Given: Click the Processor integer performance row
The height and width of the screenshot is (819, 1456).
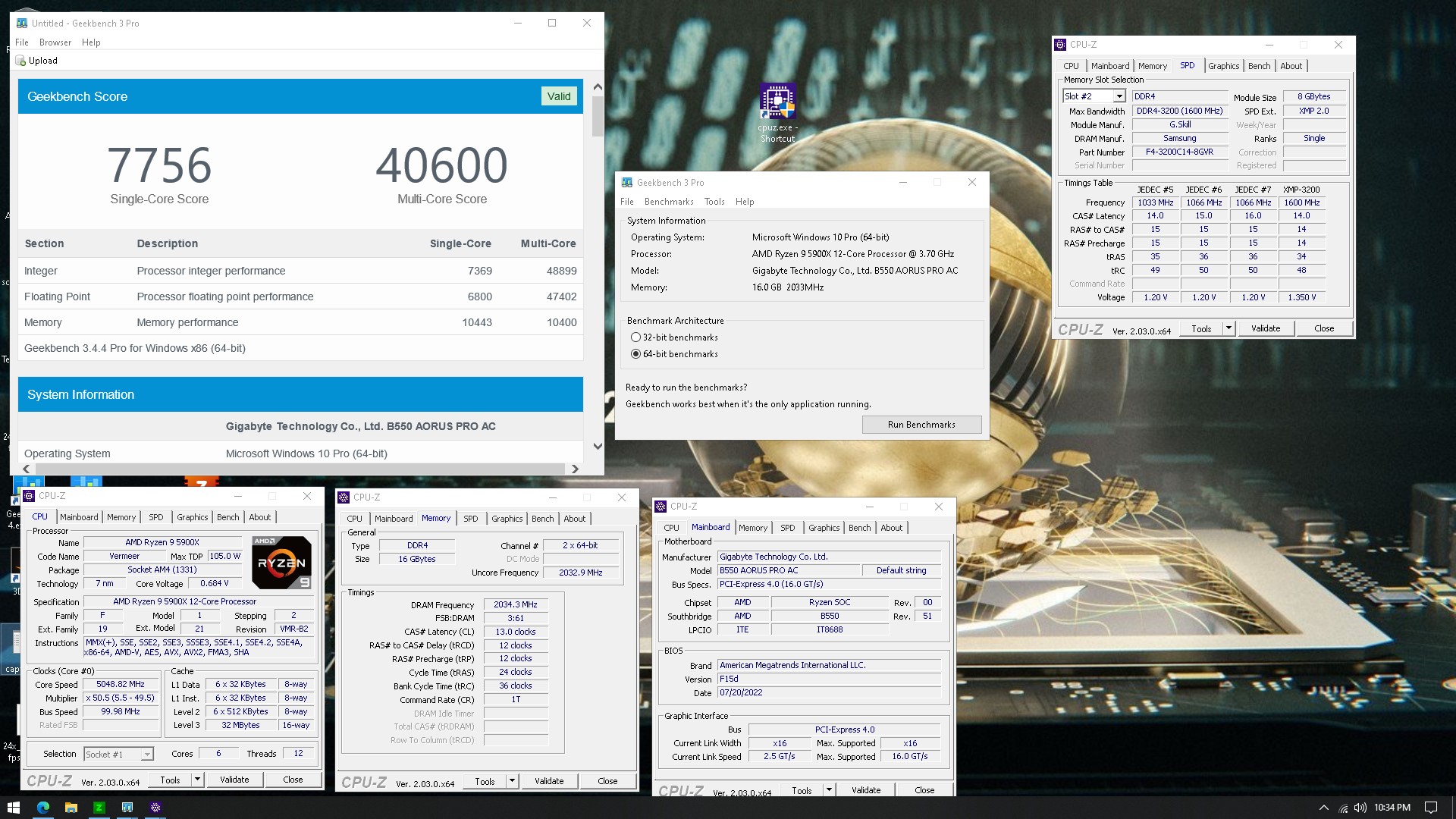Looking at the screenshot, I should click(x=300, y=271).
